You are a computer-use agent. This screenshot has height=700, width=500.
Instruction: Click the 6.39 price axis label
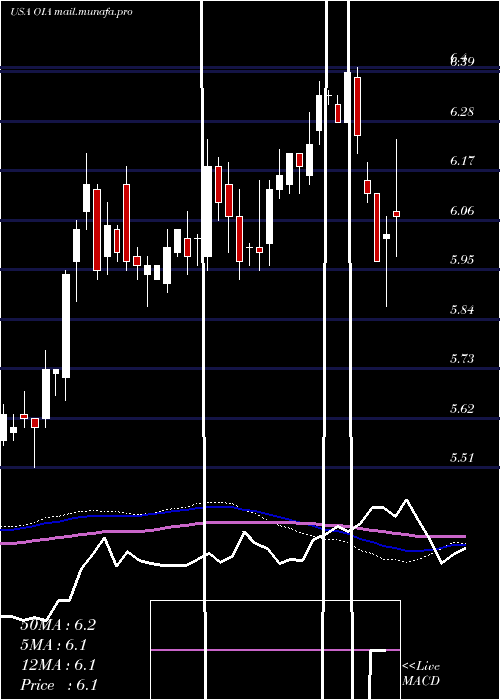point(462,61)
